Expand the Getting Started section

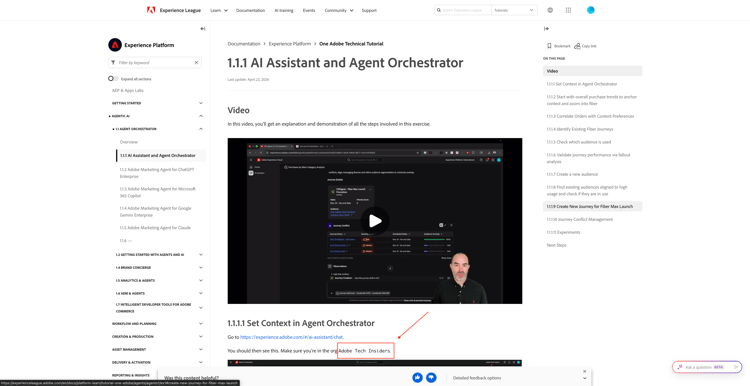click(x=201, y=103)
